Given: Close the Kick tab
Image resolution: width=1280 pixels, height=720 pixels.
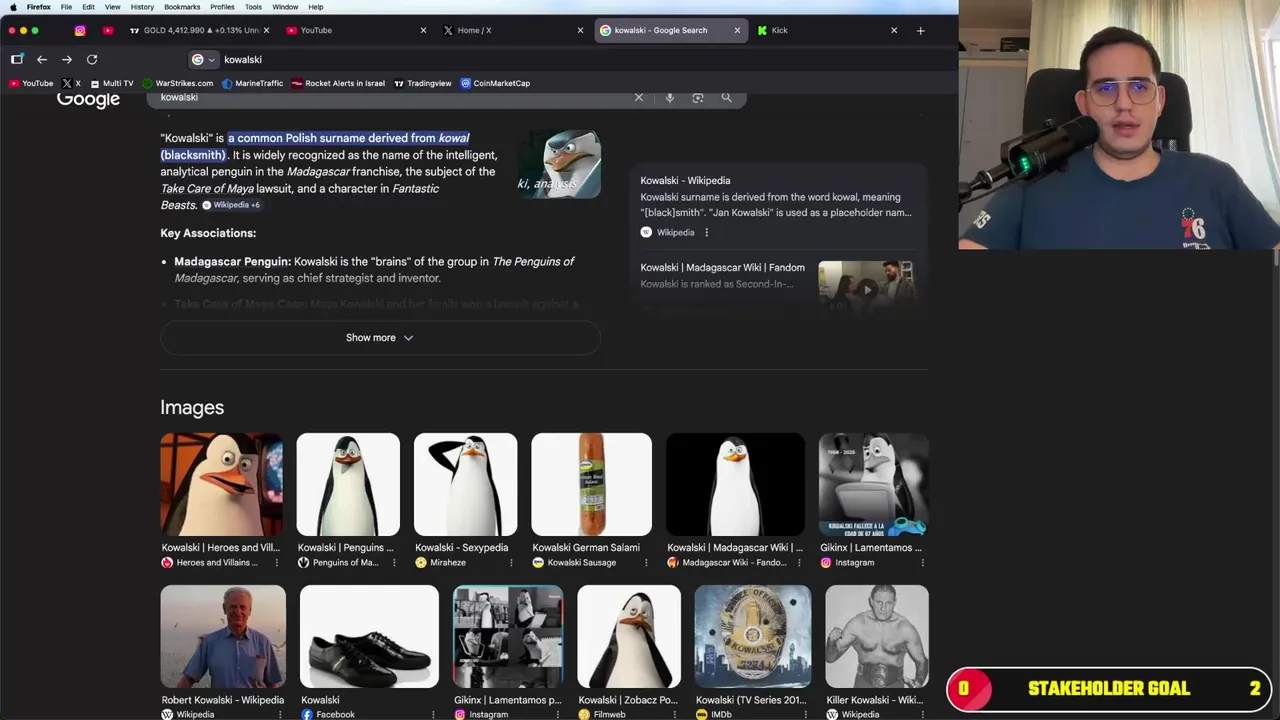Looking at the screenshot, I should [x=894, y=30].
